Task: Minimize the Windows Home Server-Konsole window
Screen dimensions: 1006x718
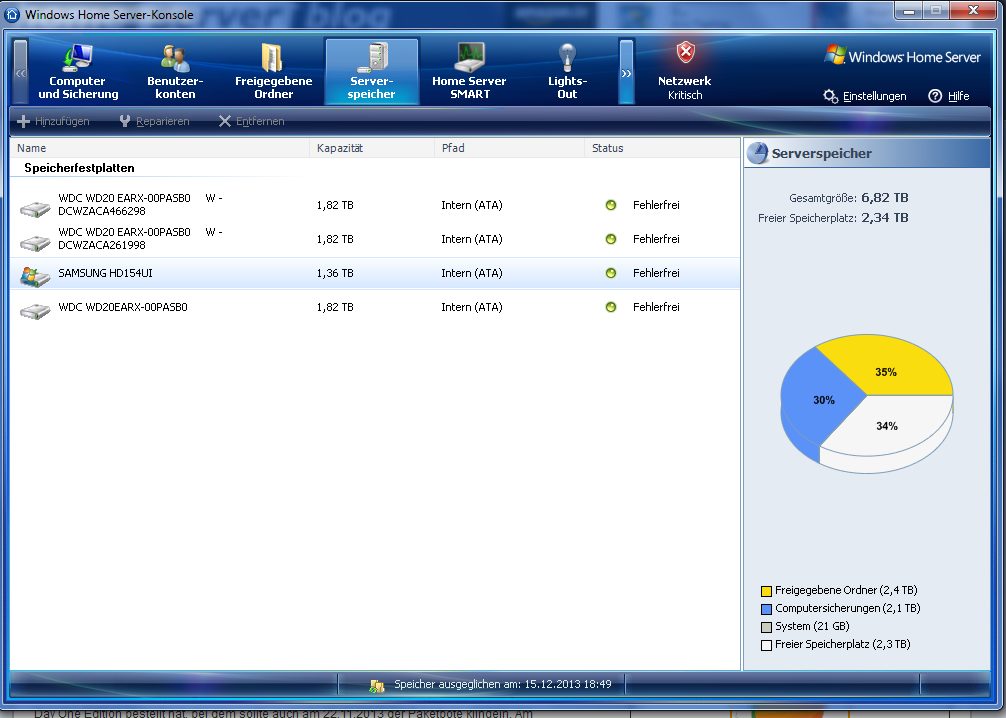Action: pyautogui.click(x=908, y=10)
